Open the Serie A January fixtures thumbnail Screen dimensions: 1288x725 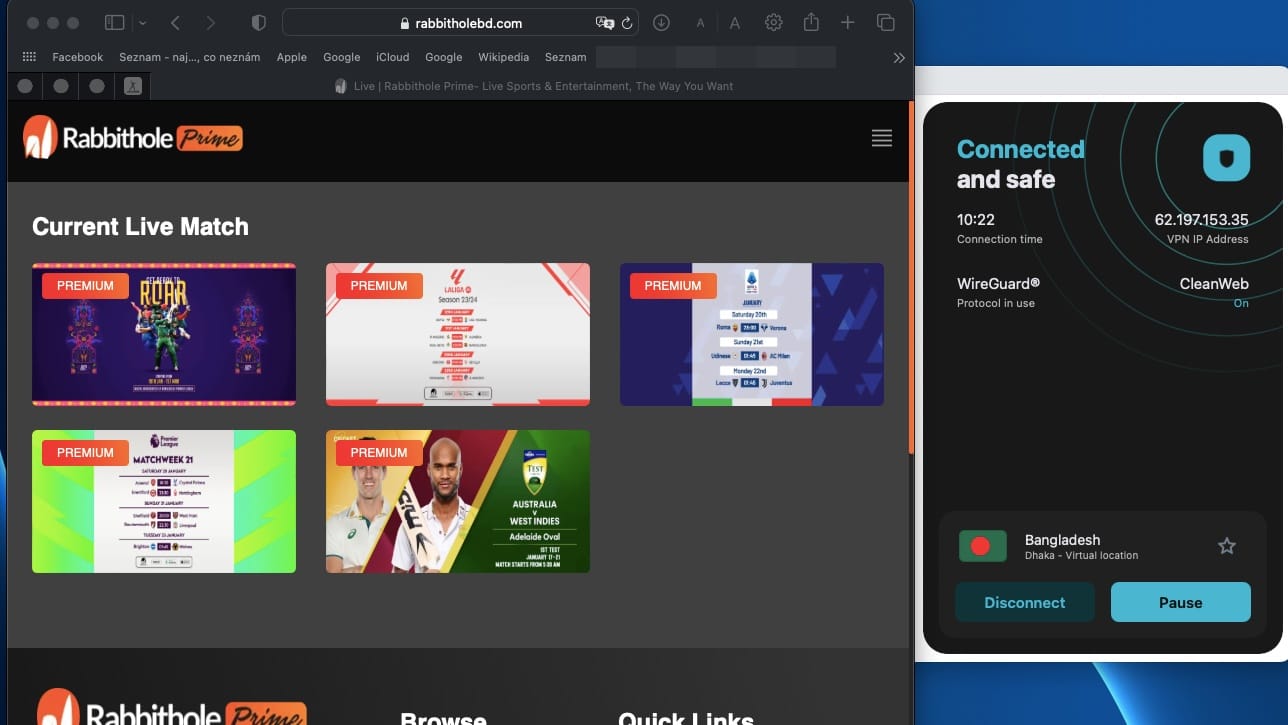[x=752, y=334]
